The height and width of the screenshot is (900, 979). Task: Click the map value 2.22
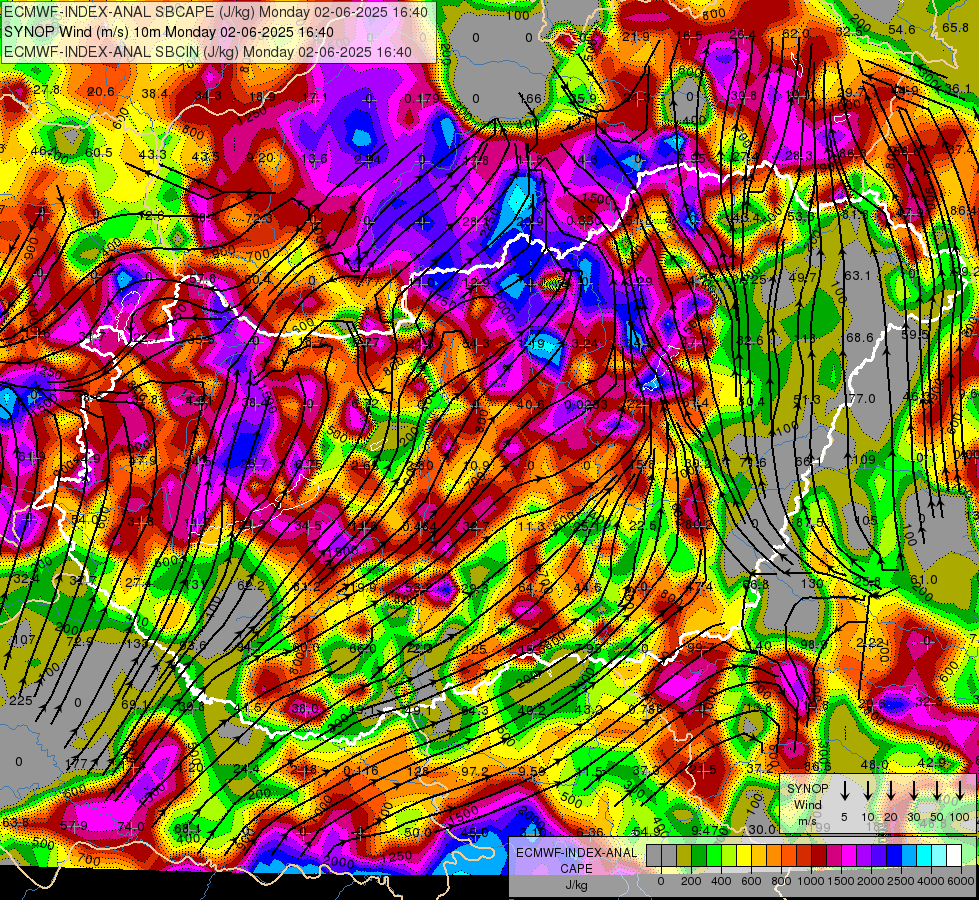pyautogui.click(x=870, y=643)
